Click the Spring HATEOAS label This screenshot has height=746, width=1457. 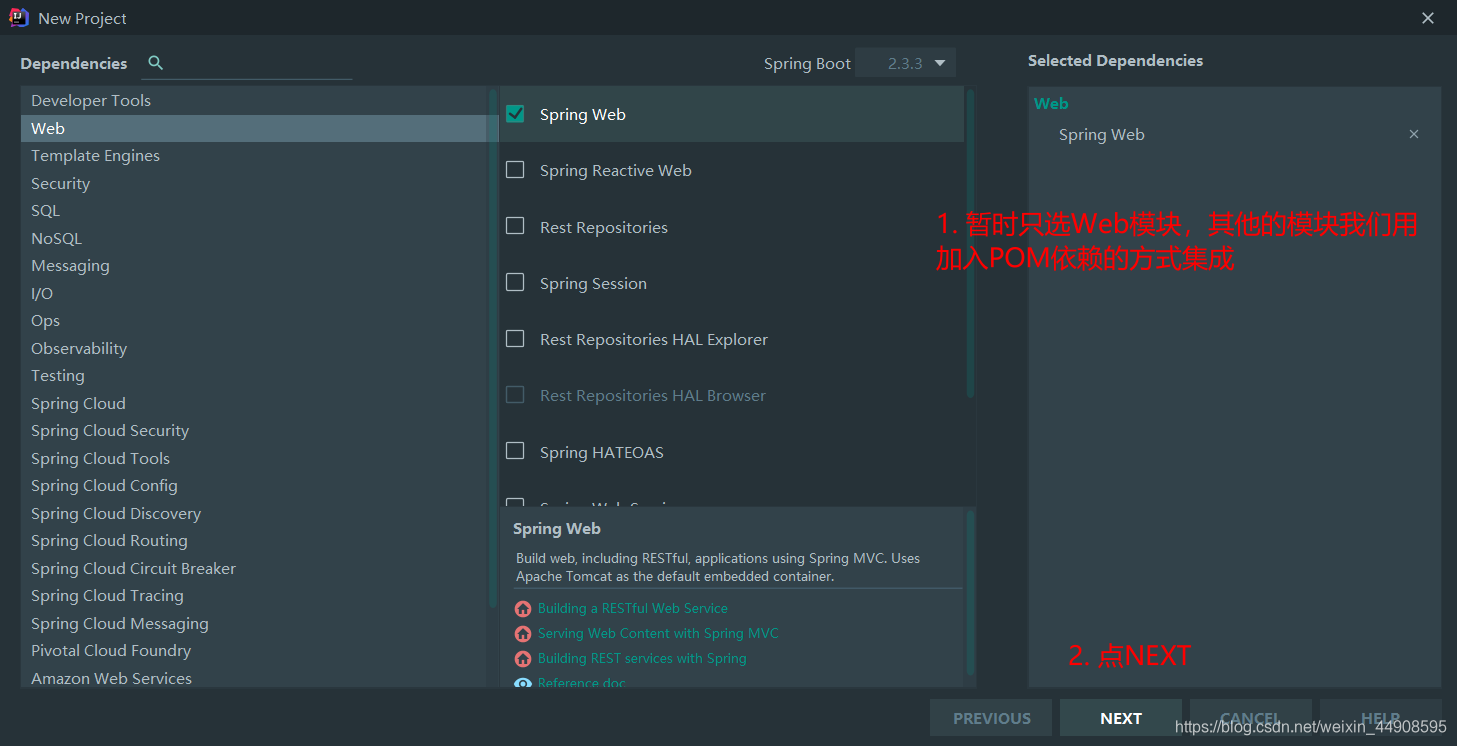tap(602, 452)
